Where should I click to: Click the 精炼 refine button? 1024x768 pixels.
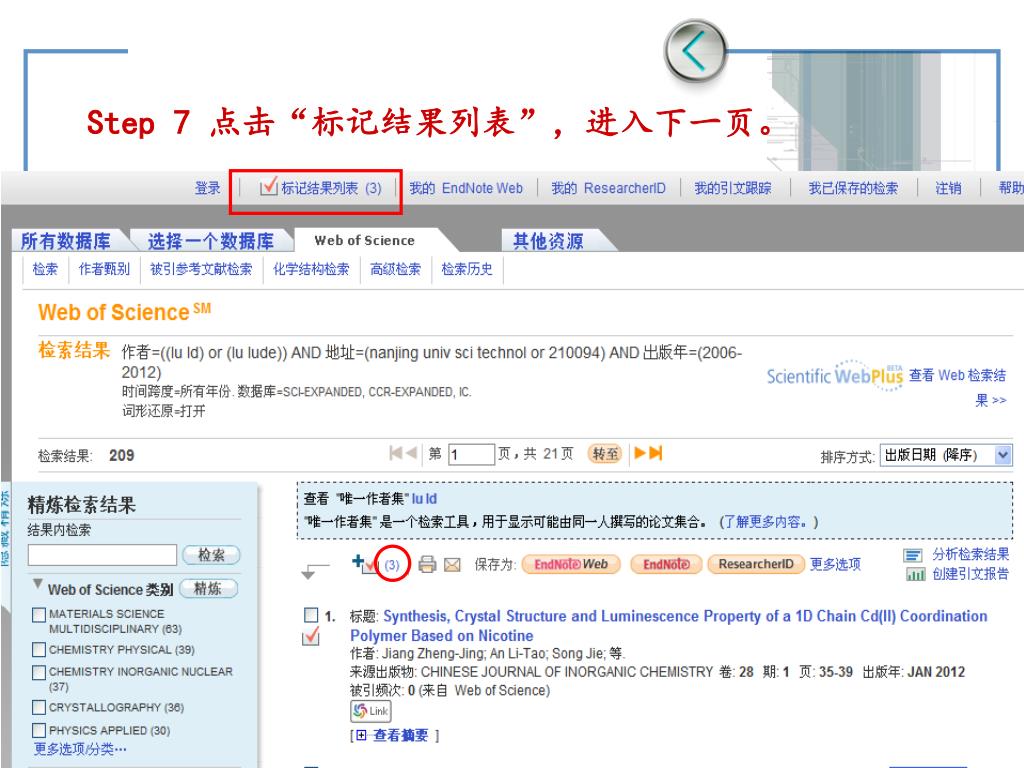(x=208, y=588)
